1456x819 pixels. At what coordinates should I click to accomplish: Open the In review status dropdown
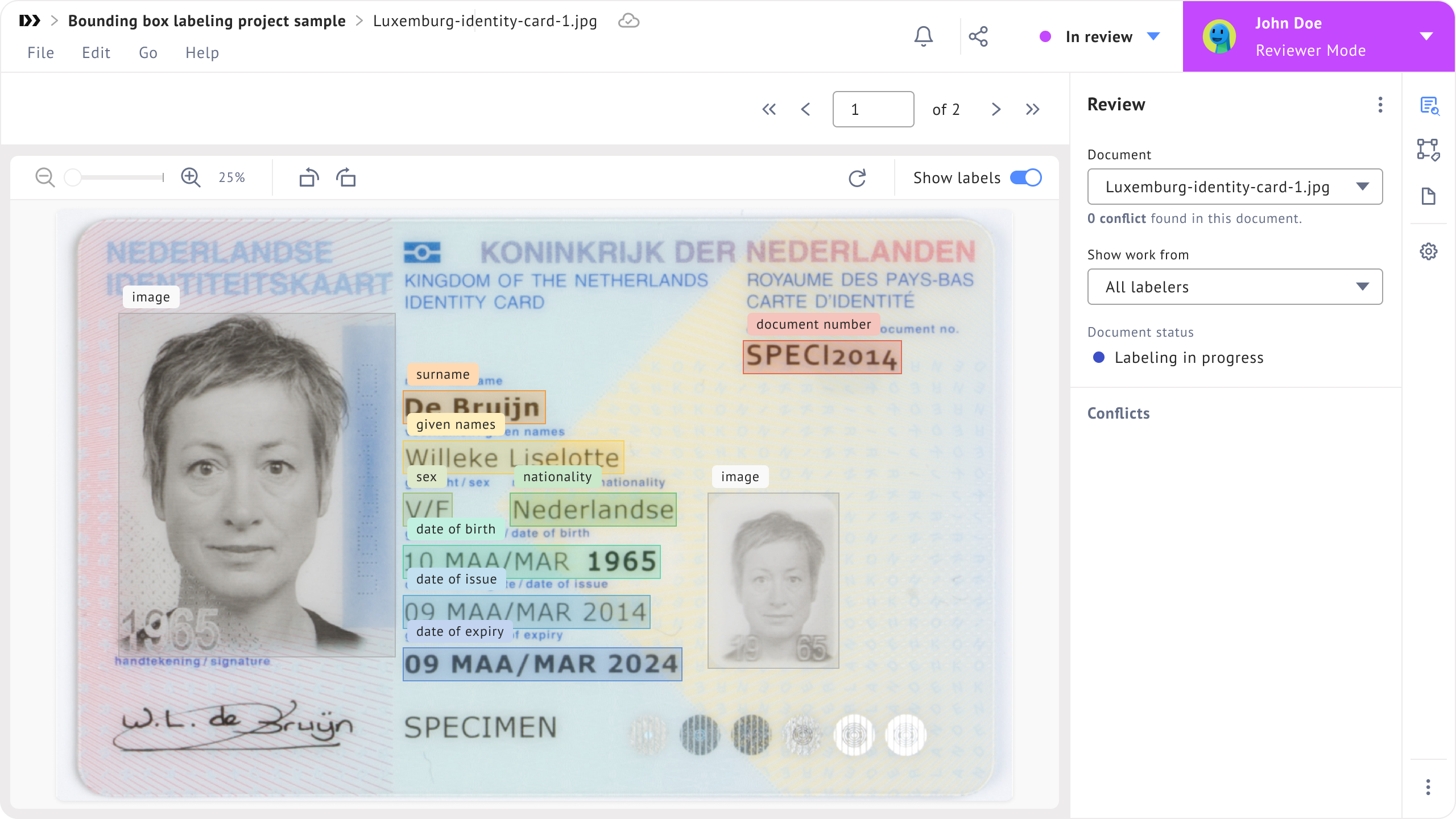[x=1099, y=37]
